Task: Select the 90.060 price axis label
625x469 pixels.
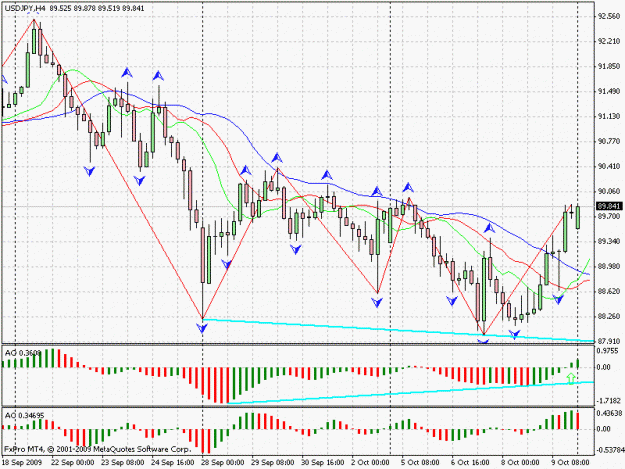Action: coord(609,191)
